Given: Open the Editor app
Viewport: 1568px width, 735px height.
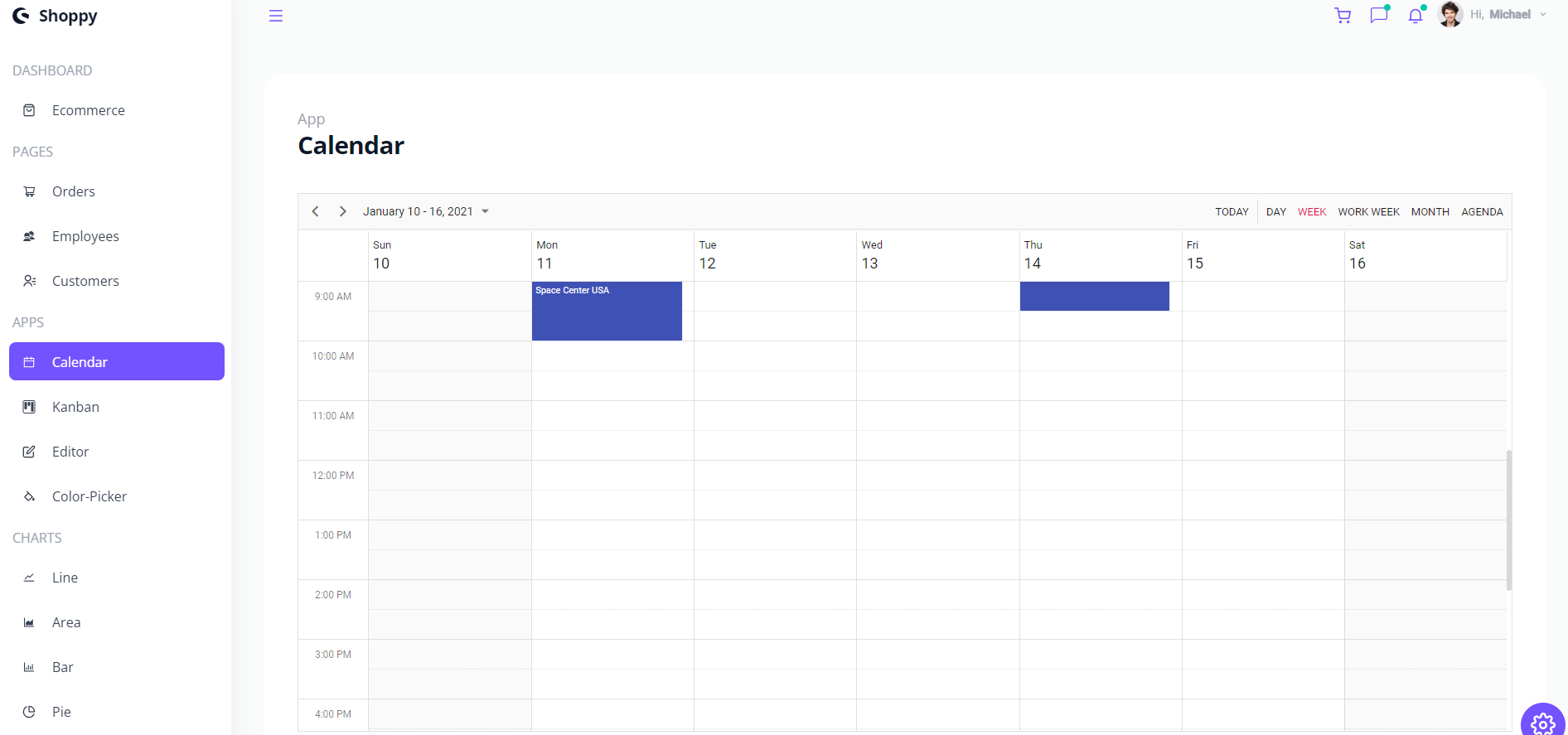Looking at the screenshot, I should (x=117, y=452).
